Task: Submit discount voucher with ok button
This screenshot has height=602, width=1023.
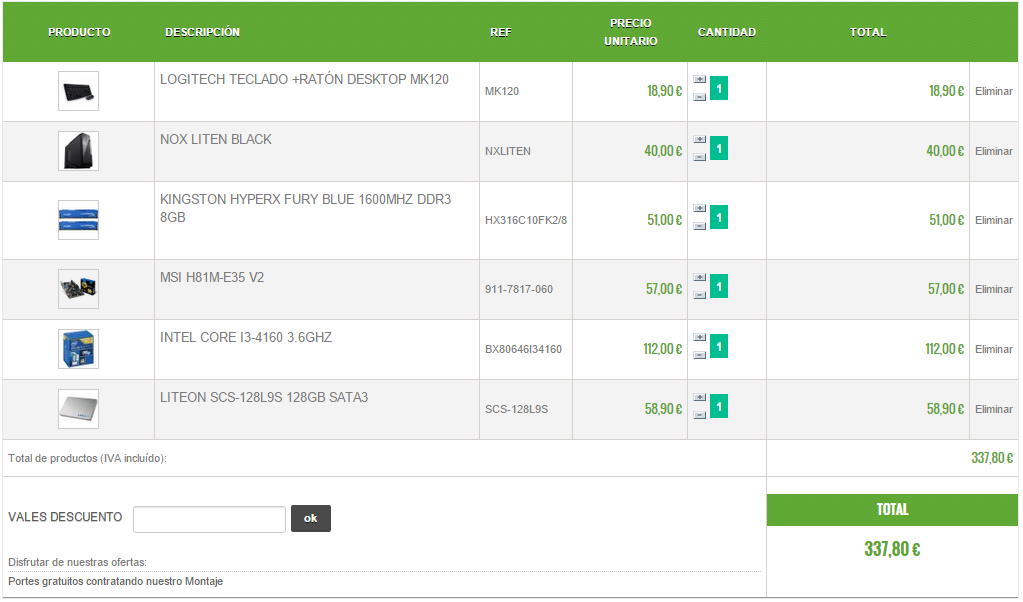Action: coord(311,519)
